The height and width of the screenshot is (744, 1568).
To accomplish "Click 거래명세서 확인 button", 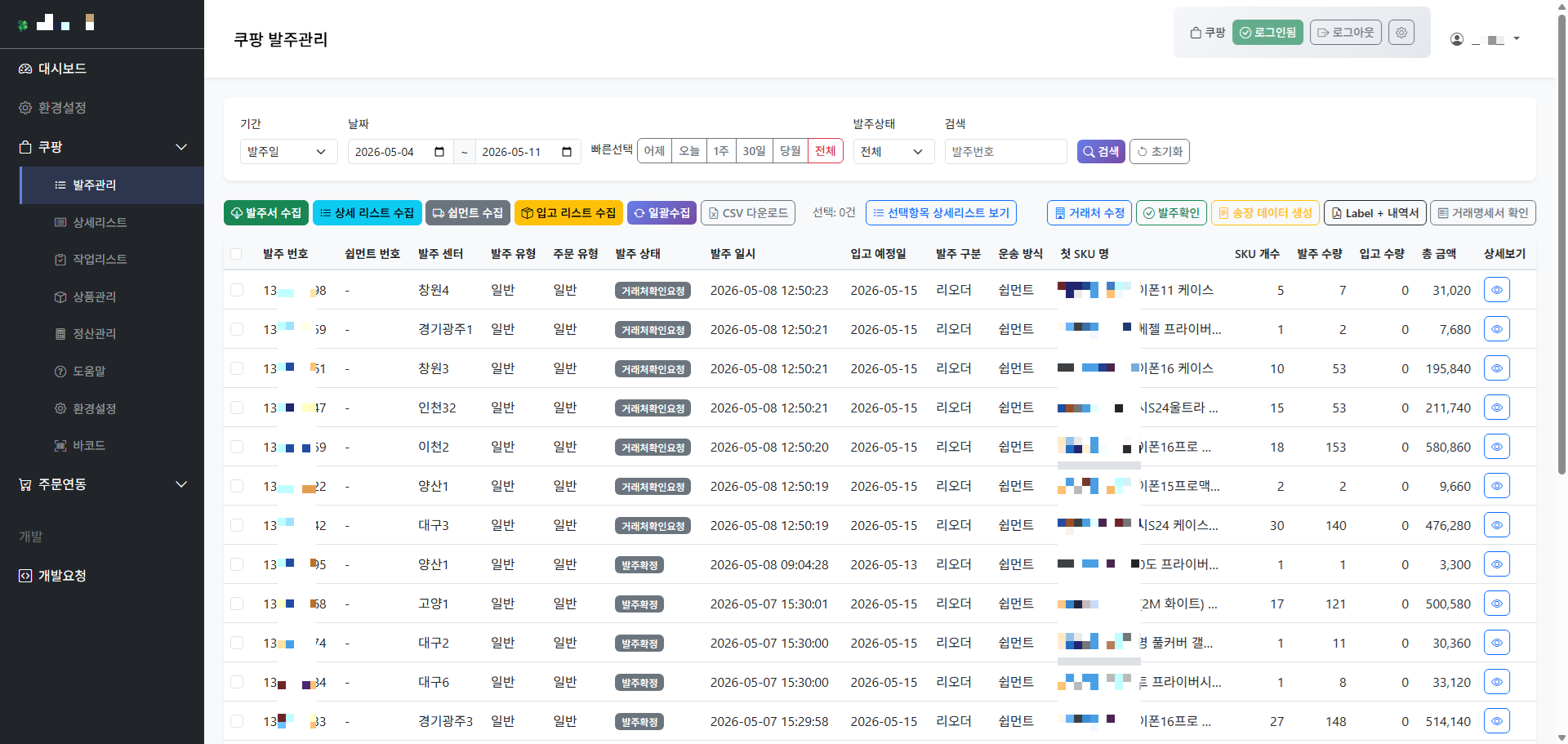I will pos(1483,213).
